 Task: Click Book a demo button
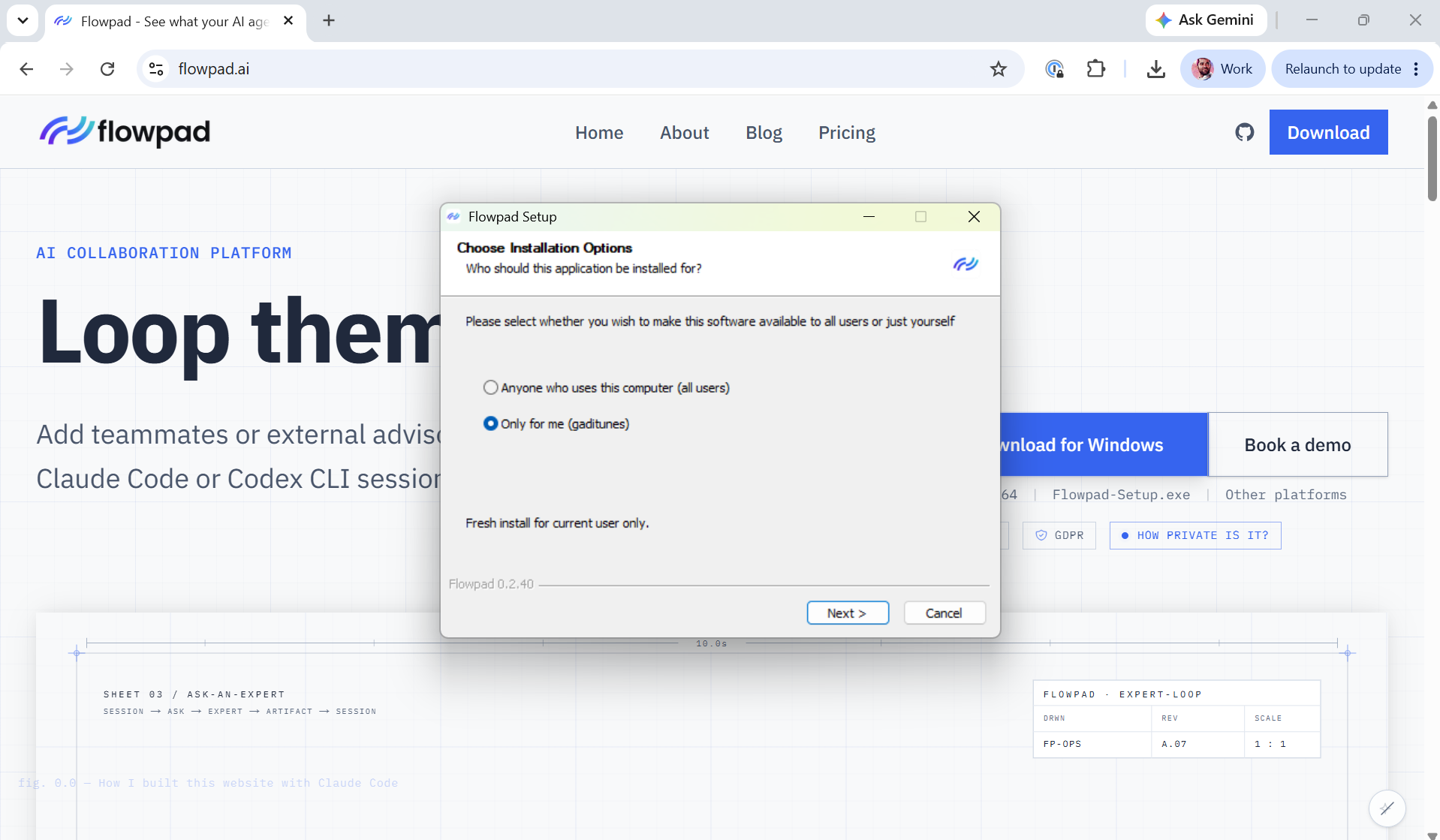(1298, 444)
